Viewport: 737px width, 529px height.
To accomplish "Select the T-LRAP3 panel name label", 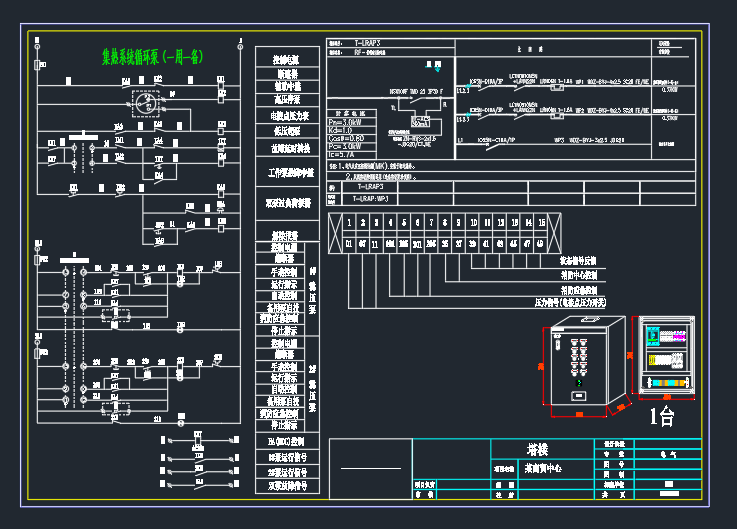I will [x=367, y=43].
